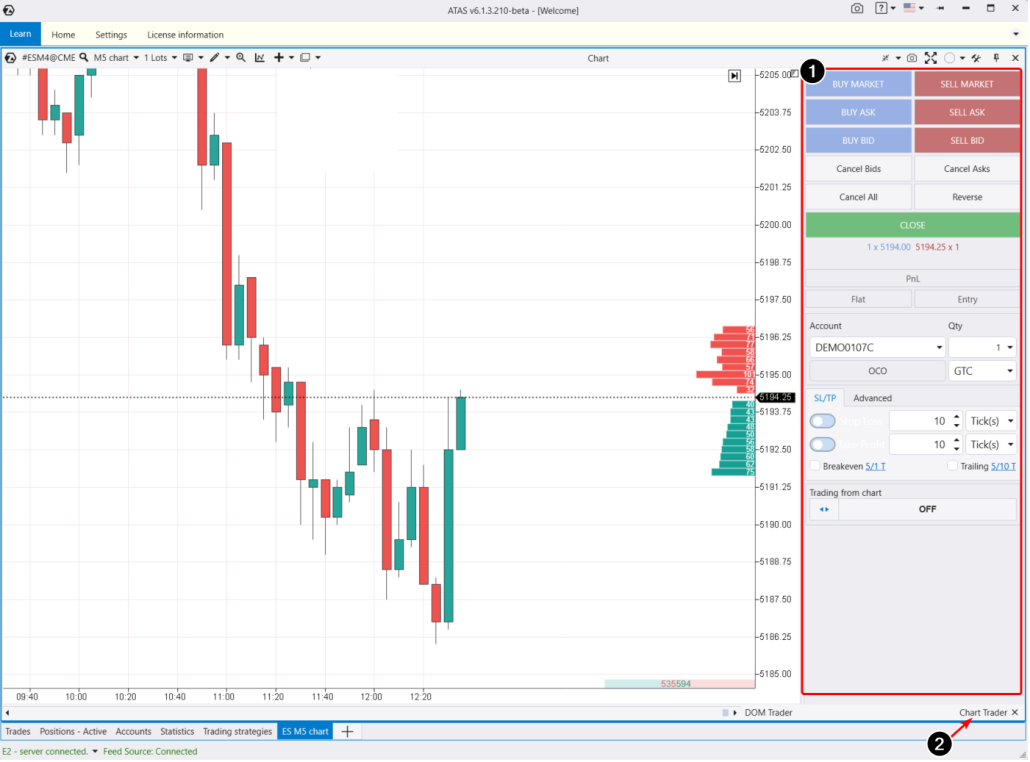This screenshot has width=1030, height=762.
Task: Click the plus icon on the chart toolbar
Action: pyautogui.click(x=280, y=58)
